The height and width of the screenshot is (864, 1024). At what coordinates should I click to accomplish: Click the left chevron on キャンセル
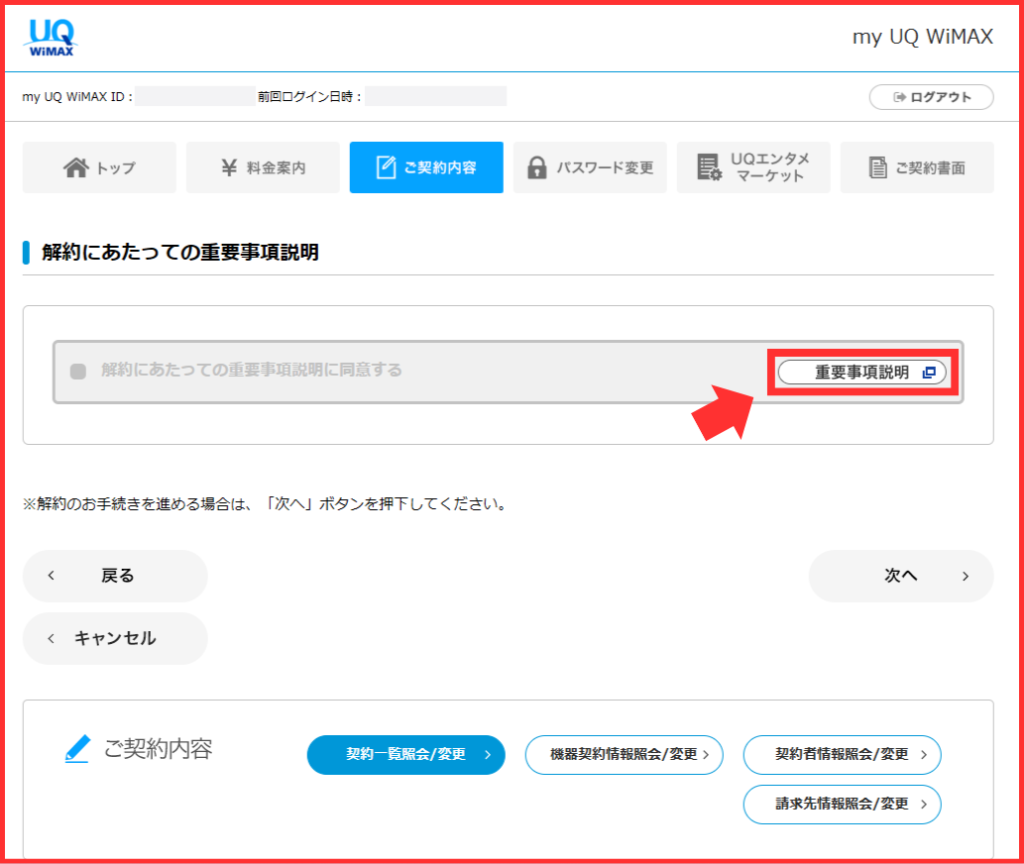[51, 638]
